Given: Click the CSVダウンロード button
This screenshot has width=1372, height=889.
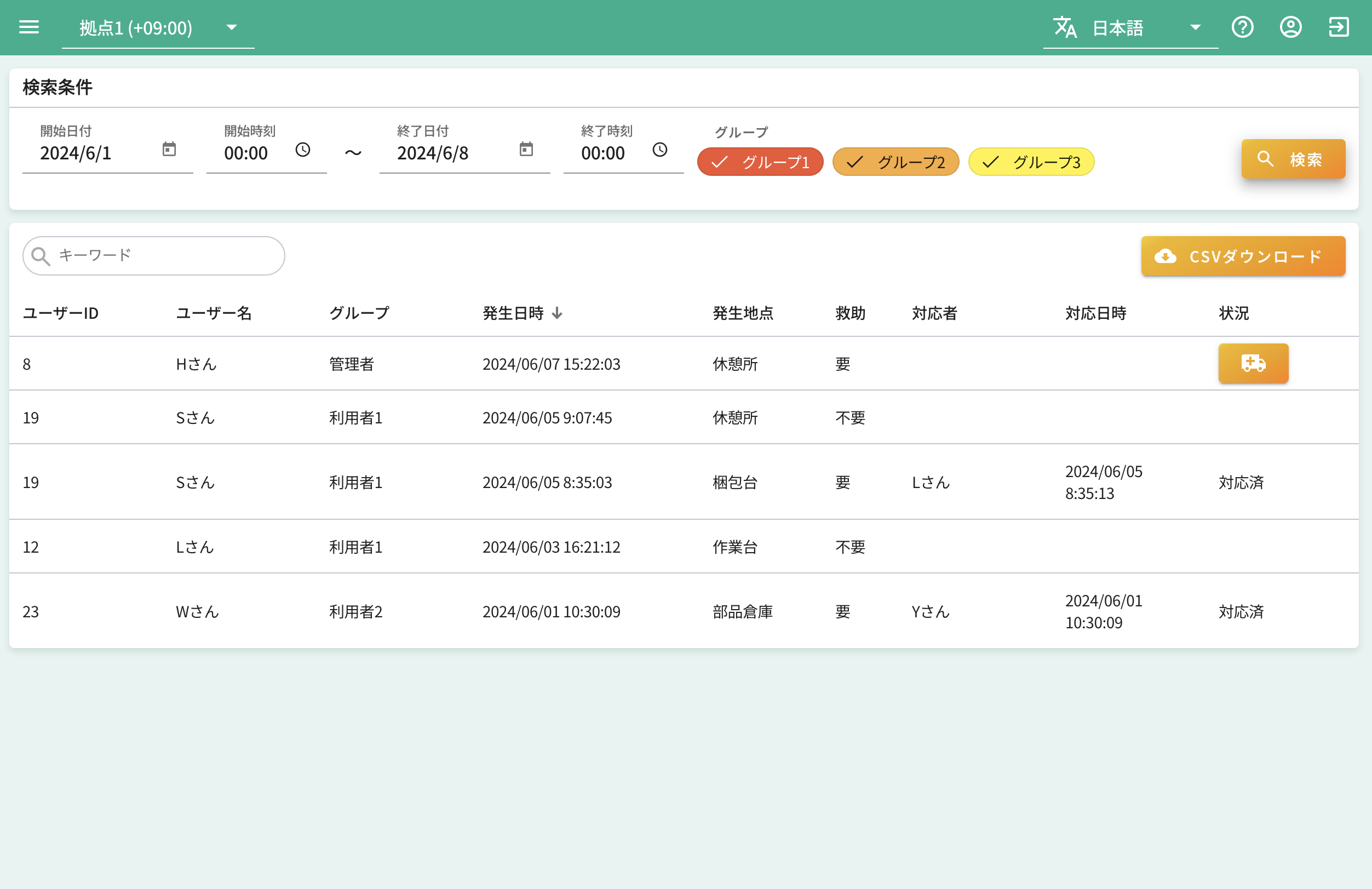Looking at the screenshot, I should (x=1243, y=256).
